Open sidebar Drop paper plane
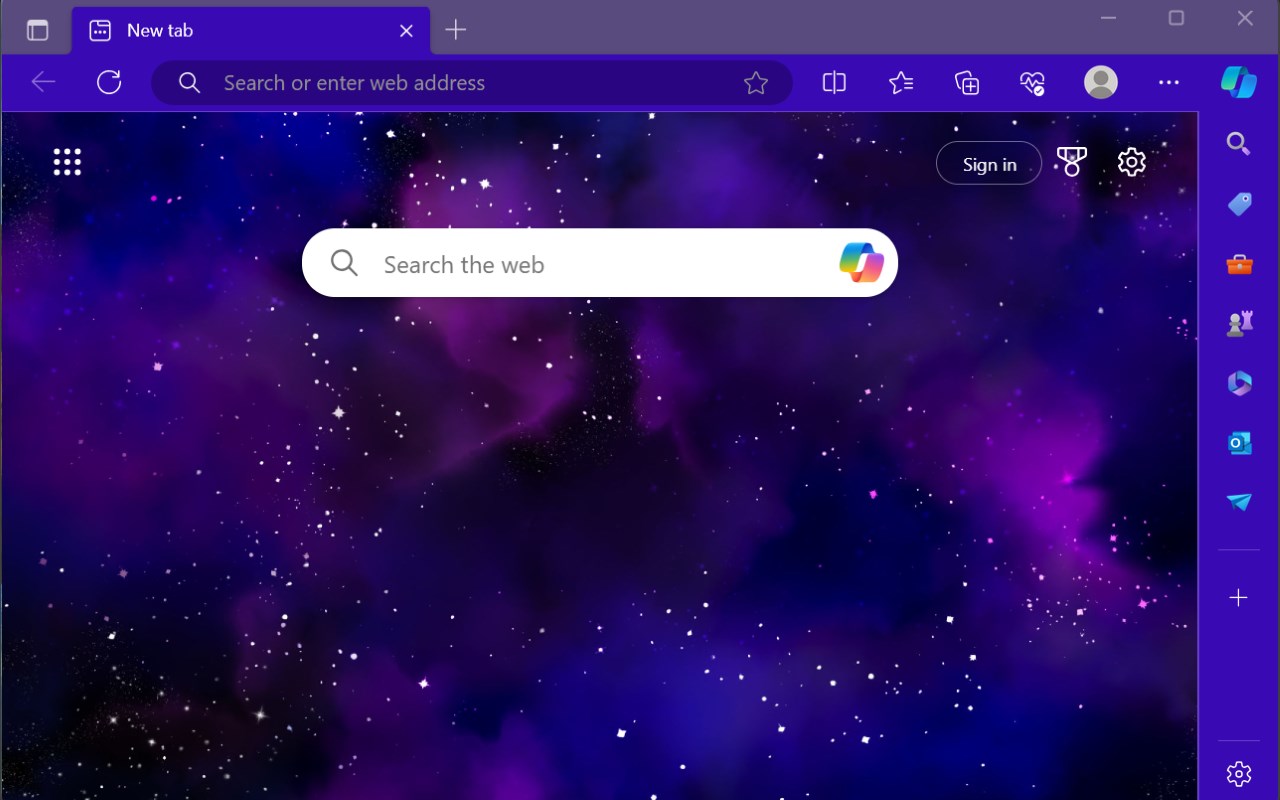 tap(1239, 502)
